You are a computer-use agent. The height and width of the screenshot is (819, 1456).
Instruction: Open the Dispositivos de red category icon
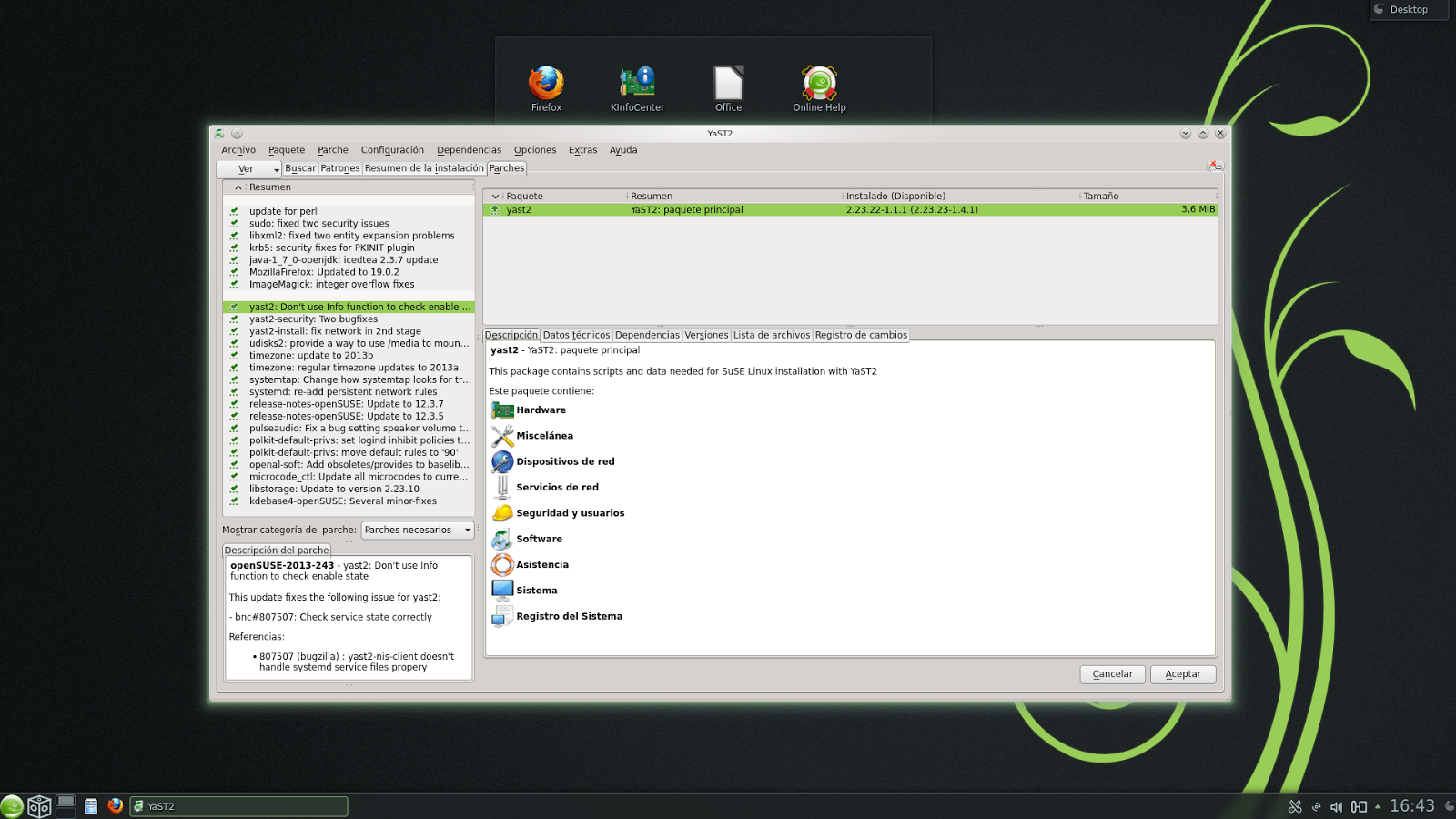pyautogui.click(x=501, y=461)
